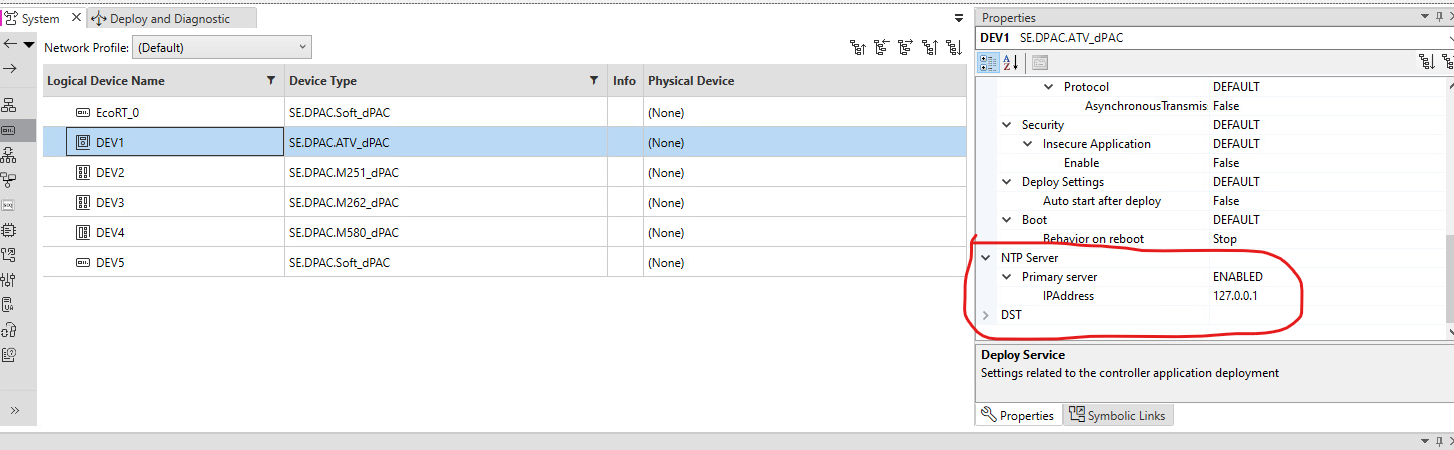Close the System tab
This screenshot has height=450, width=1454.
(77, 18)
